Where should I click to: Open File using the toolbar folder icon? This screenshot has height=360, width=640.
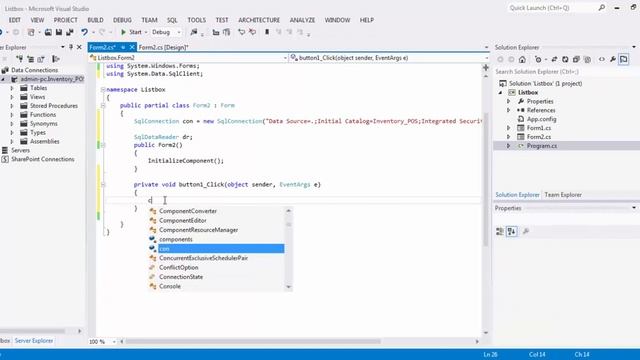pyautogui.click(x=48, y=32)
